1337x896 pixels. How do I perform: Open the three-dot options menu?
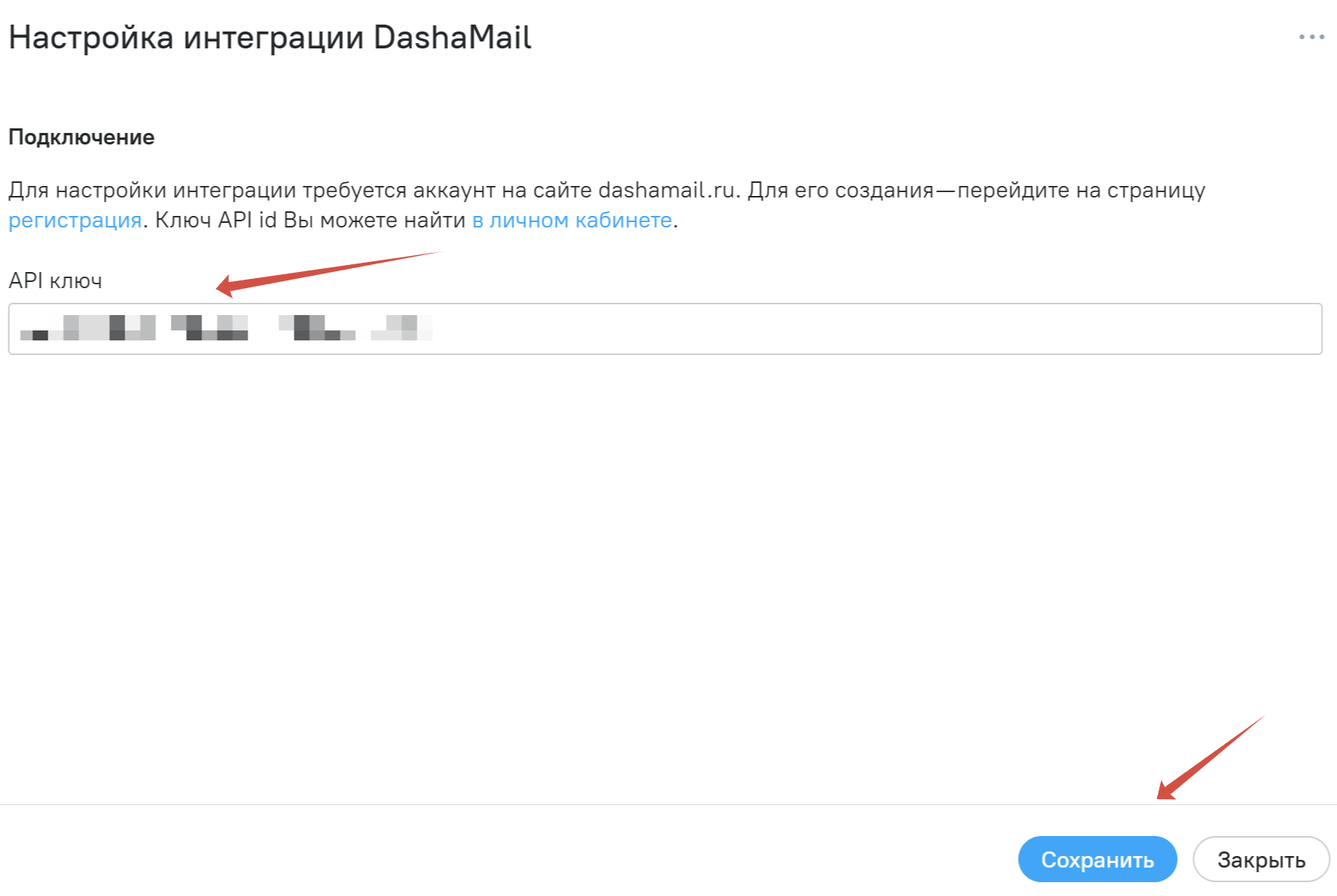(1312, 37)
